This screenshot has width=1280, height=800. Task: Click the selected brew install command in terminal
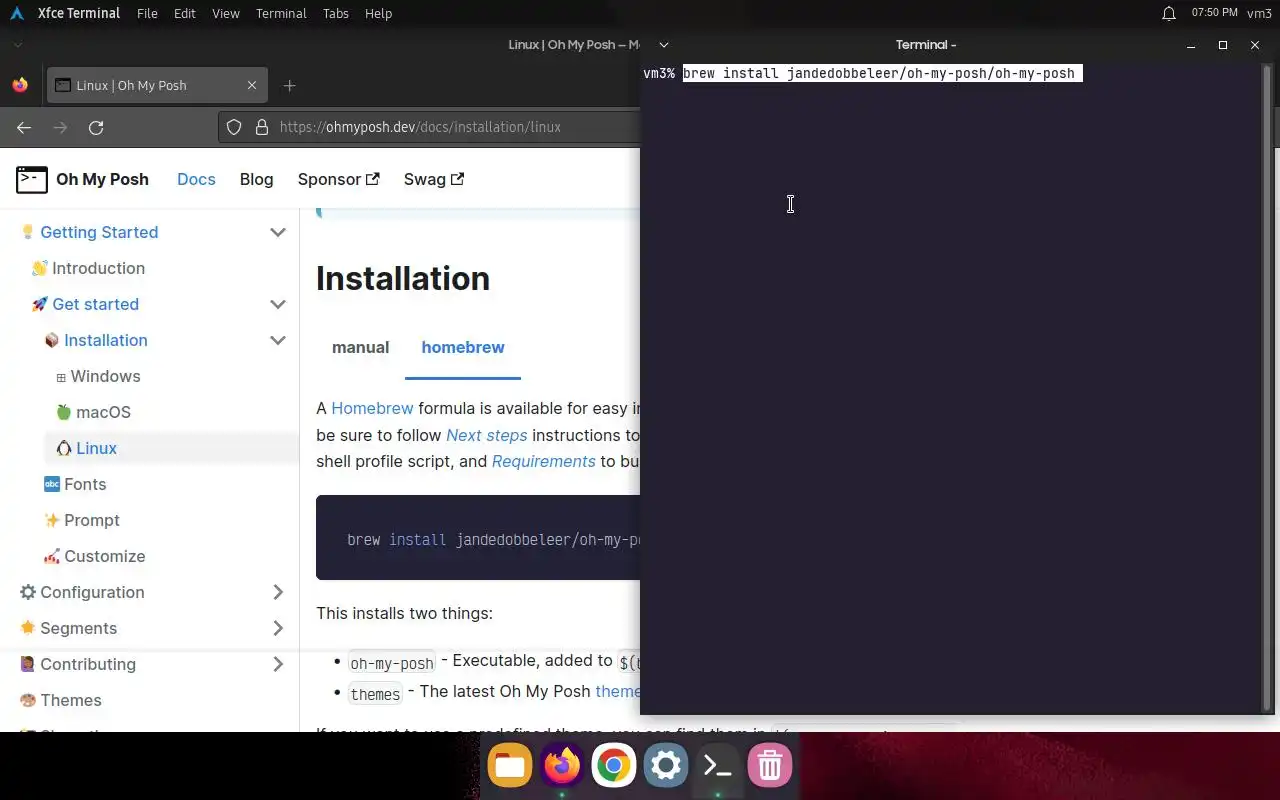882,73
